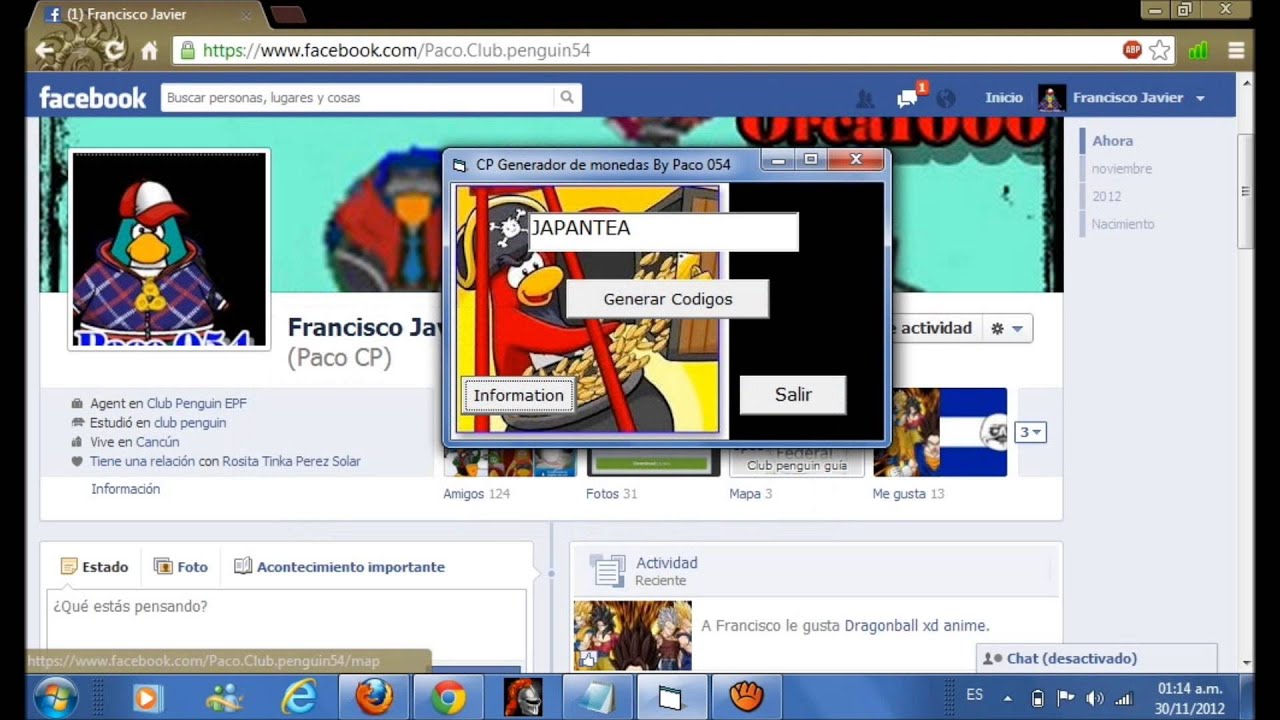
Task: Focus the Buscar personas search box
Action: (x=358, y=98)
